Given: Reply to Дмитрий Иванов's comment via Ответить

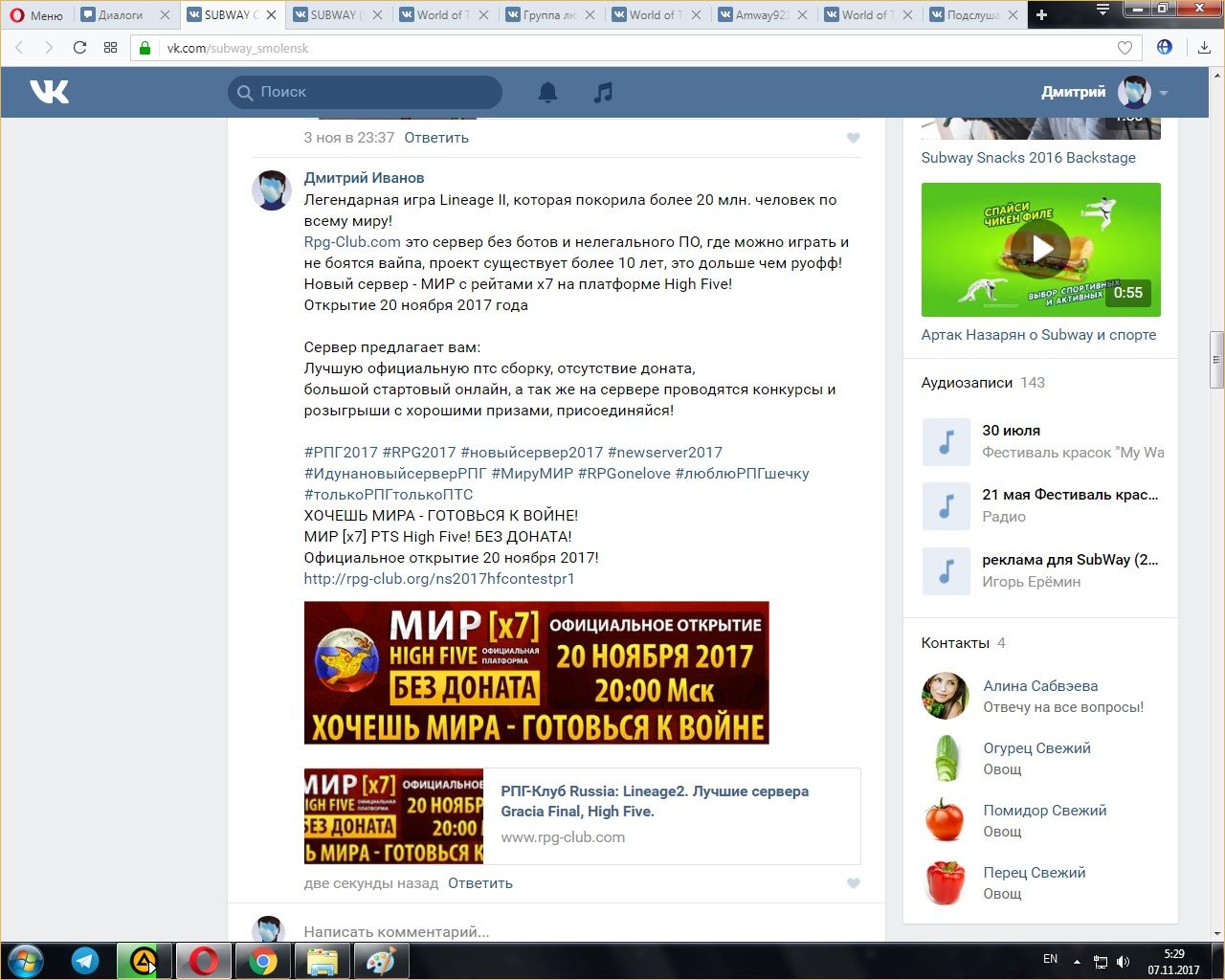Looking at the screenshot, I should (x=480, y=883).
